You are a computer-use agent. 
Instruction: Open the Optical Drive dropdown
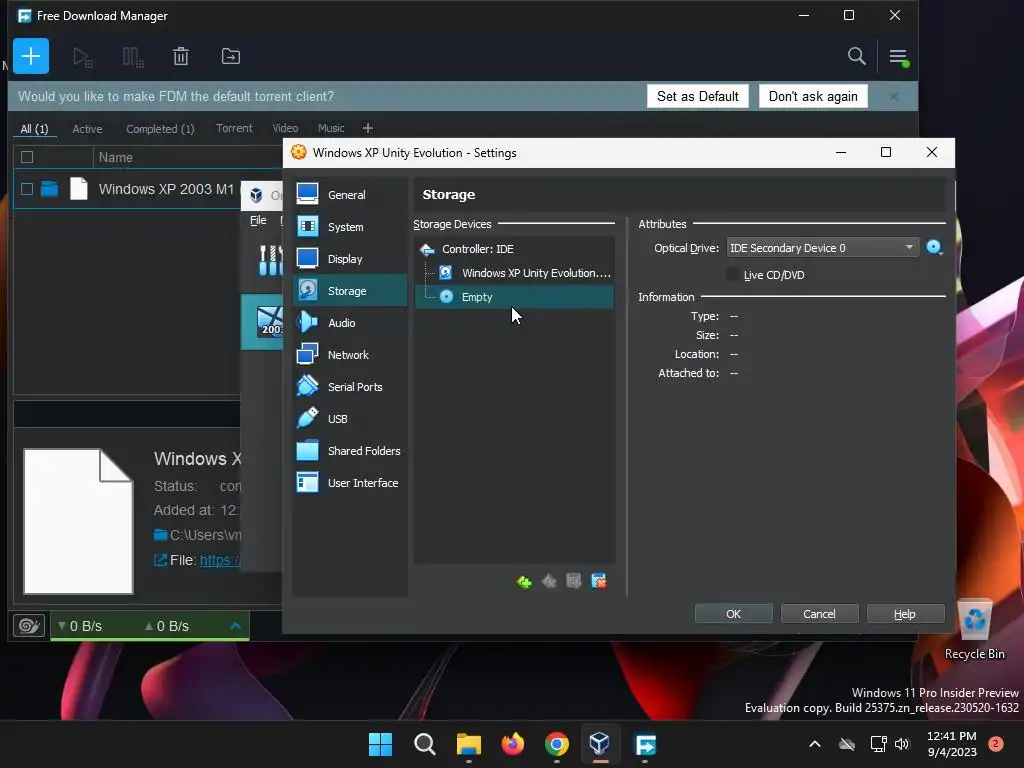822,248
